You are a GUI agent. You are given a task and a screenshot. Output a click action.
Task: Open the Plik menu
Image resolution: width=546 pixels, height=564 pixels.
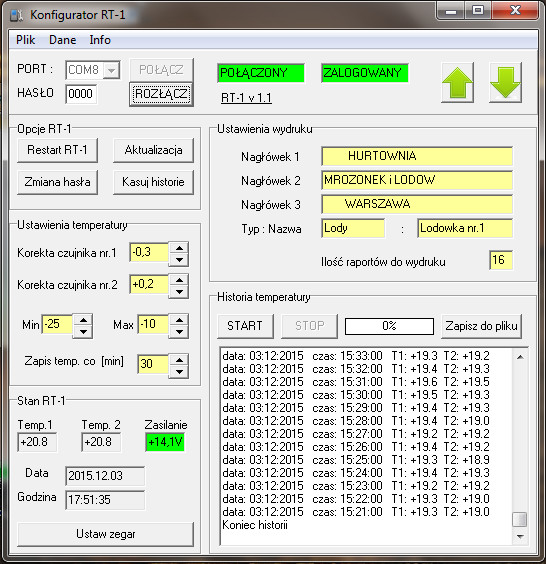26,40
